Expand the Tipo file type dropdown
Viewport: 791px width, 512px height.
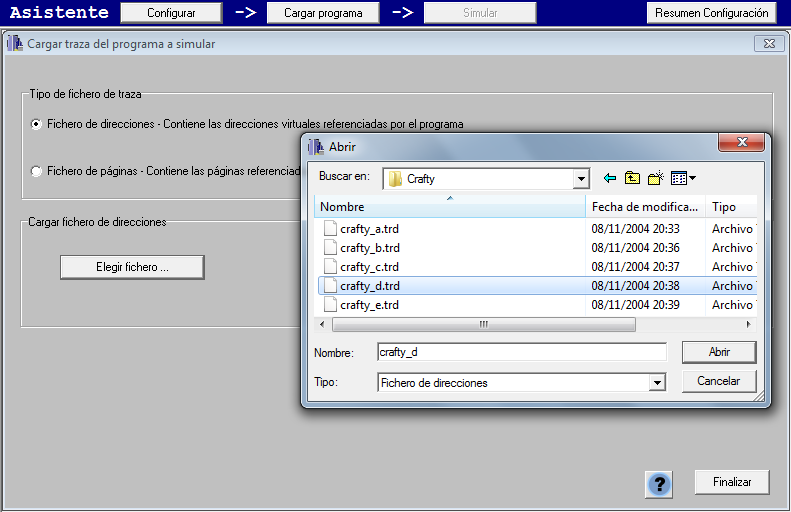657,382
